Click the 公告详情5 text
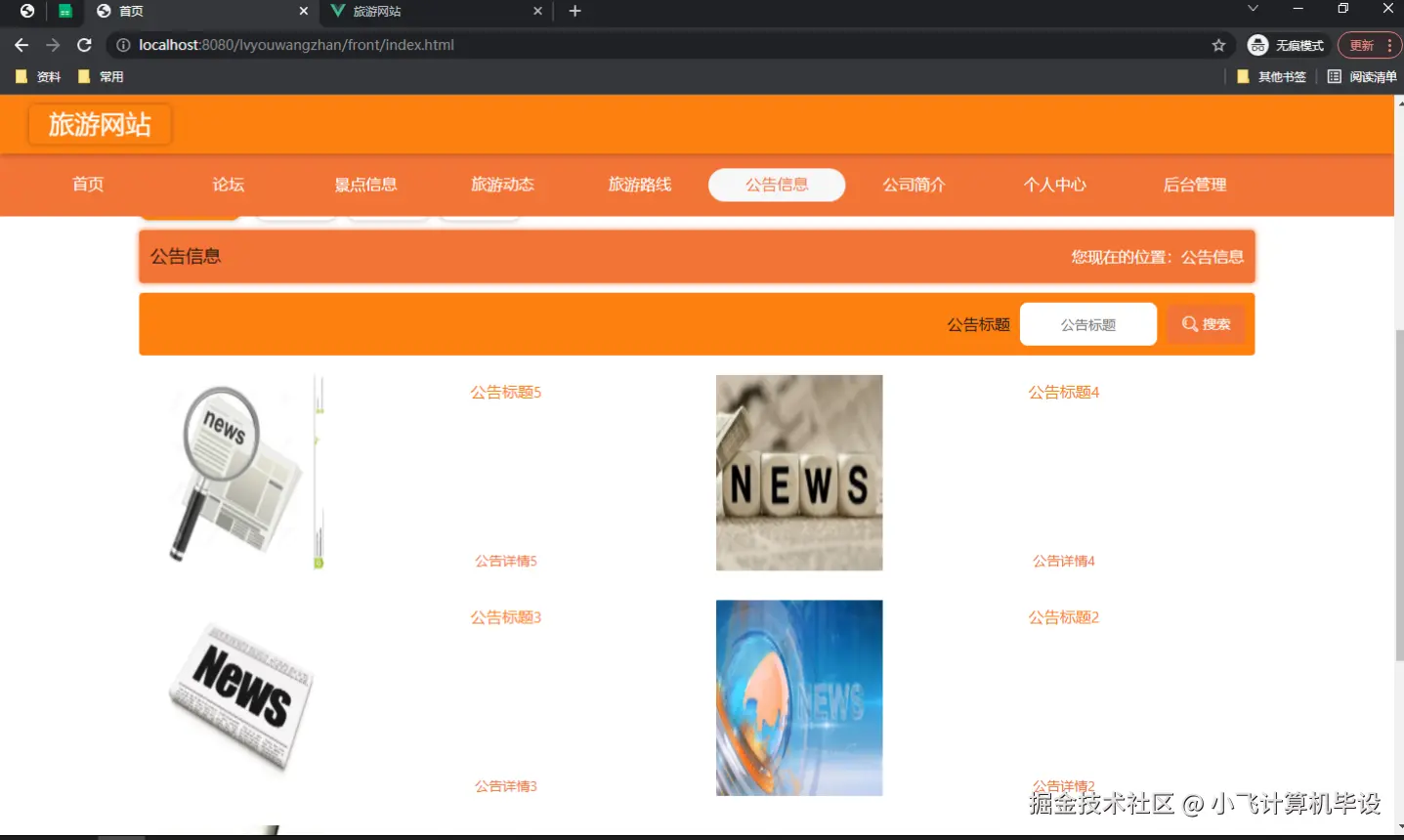This screenshot has height=840, width=1404. (506, 561)
